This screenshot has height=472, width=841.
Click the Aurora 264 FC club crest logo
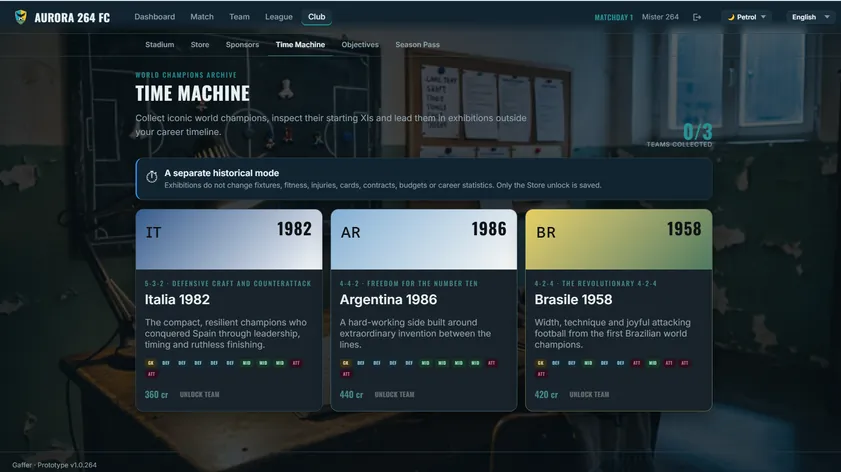(x=21, y=17)
